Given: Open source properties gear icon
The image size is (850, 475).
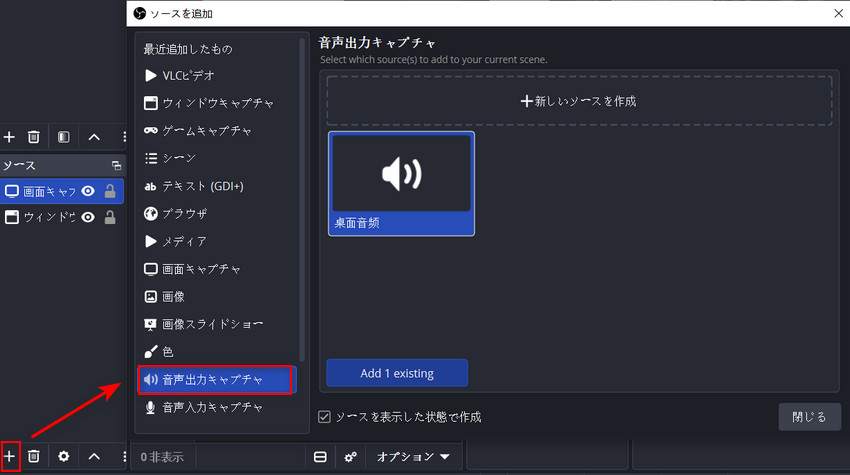Looking at the screenshot, I should click(63, 456).
